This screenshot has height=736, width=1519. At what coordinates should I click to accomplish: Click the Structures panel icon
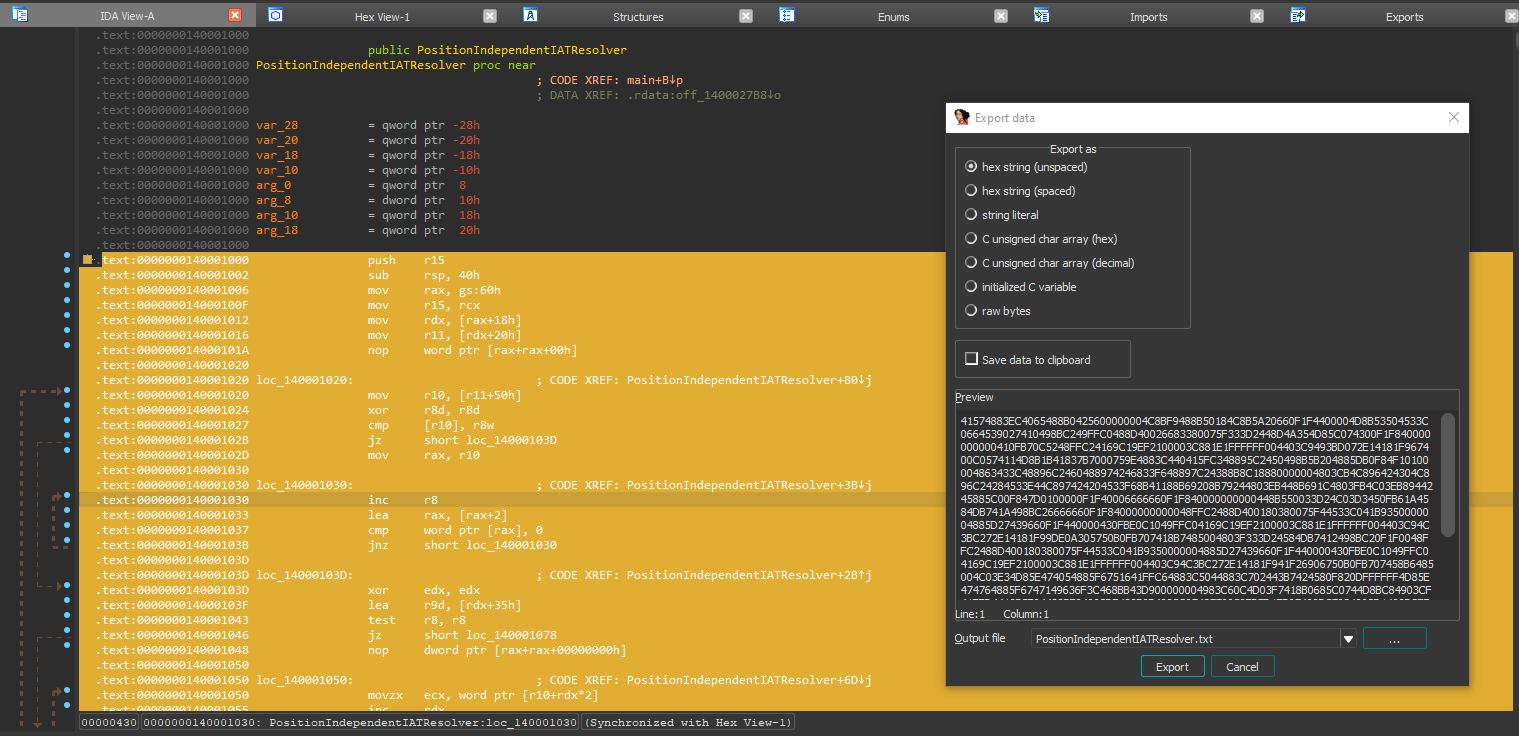point(530,15)
